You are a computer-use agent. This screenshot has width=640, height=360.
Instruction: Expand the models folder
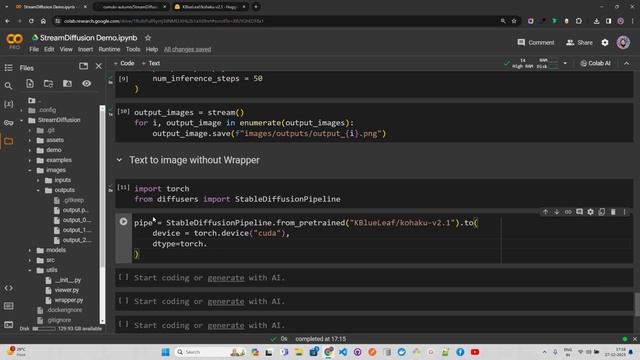(x=30, y=250)
